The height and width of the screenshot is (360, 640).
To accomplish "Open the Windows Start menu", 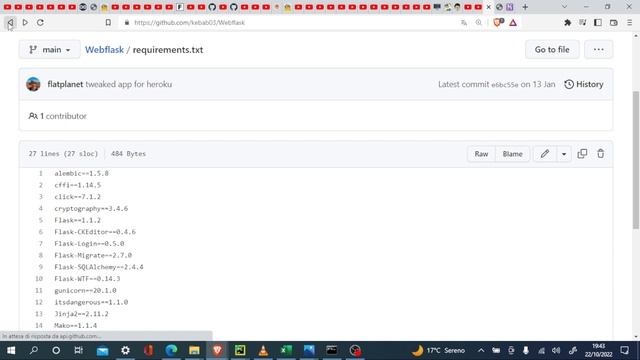I will click(11, 351).
